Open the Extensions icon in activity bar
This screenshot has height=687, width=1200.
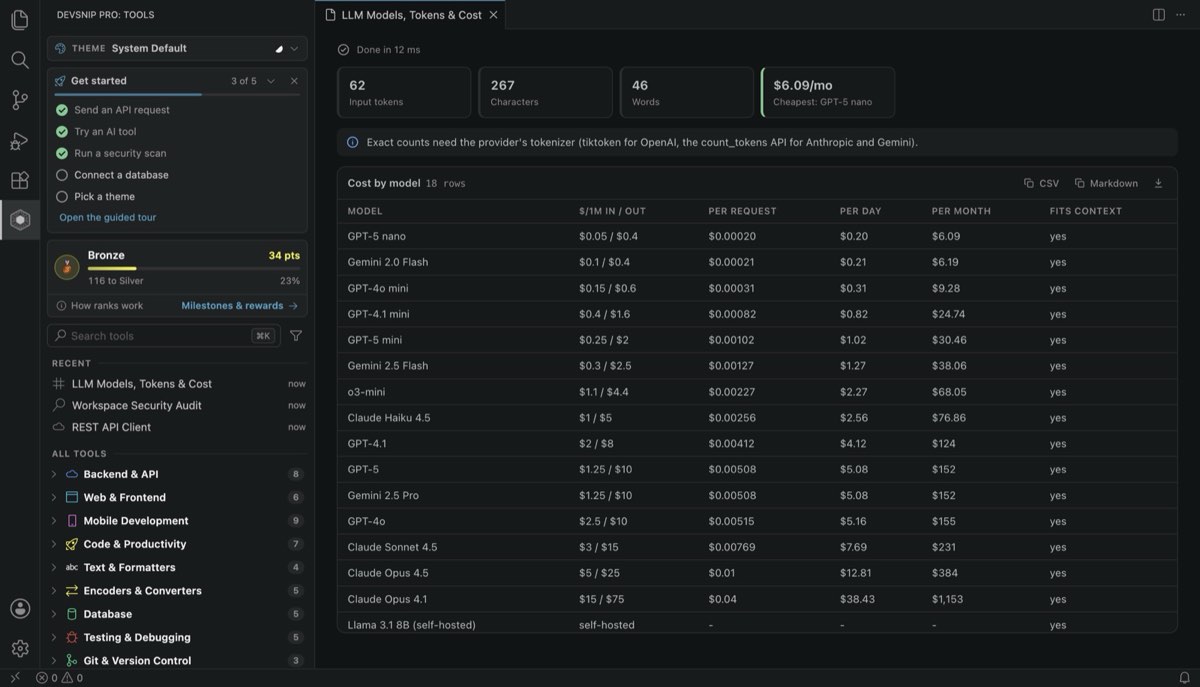[20, 180]
